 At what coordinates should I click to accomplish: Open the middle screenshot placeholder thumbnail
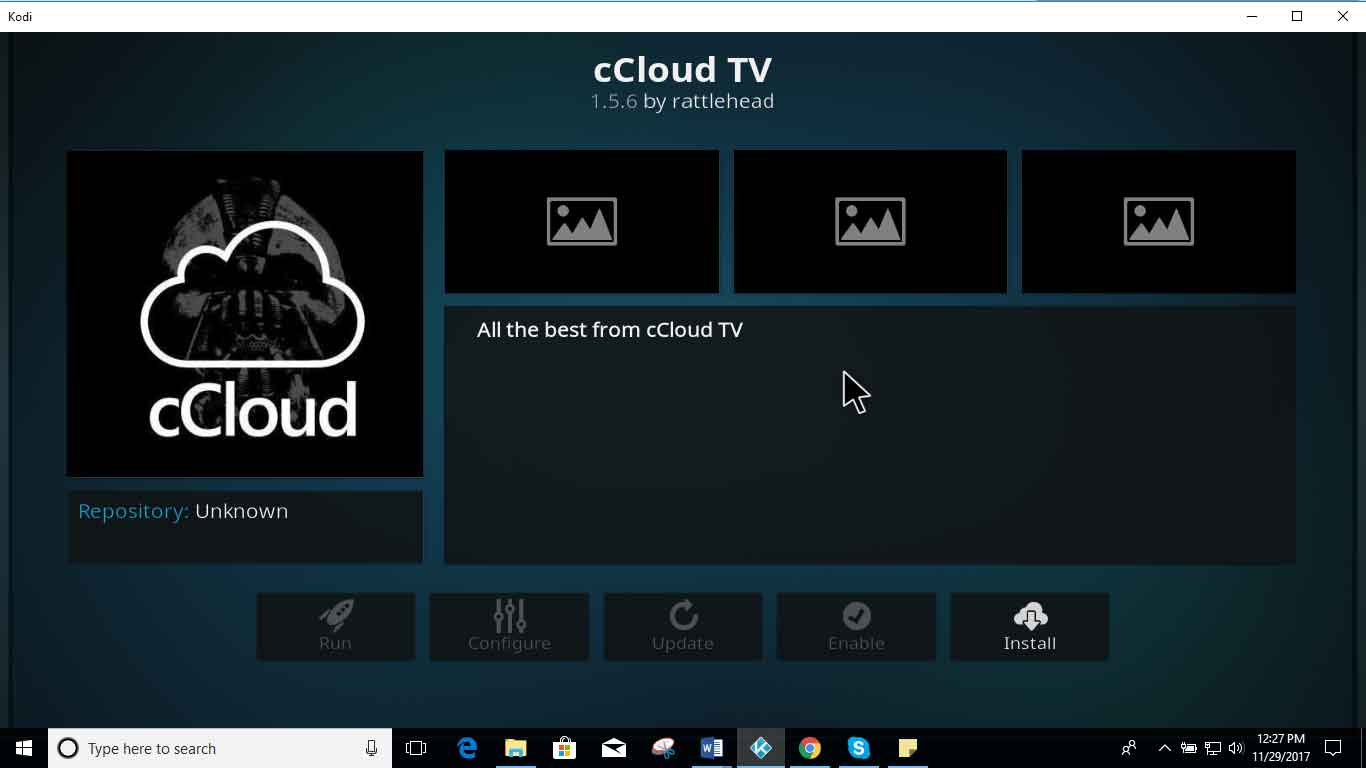(870, 222)
